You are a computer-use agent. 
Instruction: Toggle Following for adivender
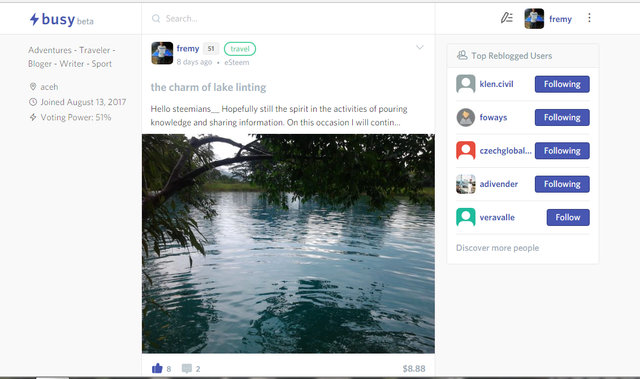tap(562, 184)
